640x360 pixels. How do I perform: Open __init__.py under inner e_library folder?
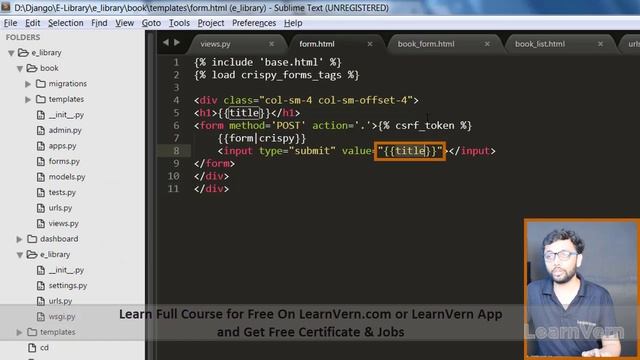tap(66, 270)
